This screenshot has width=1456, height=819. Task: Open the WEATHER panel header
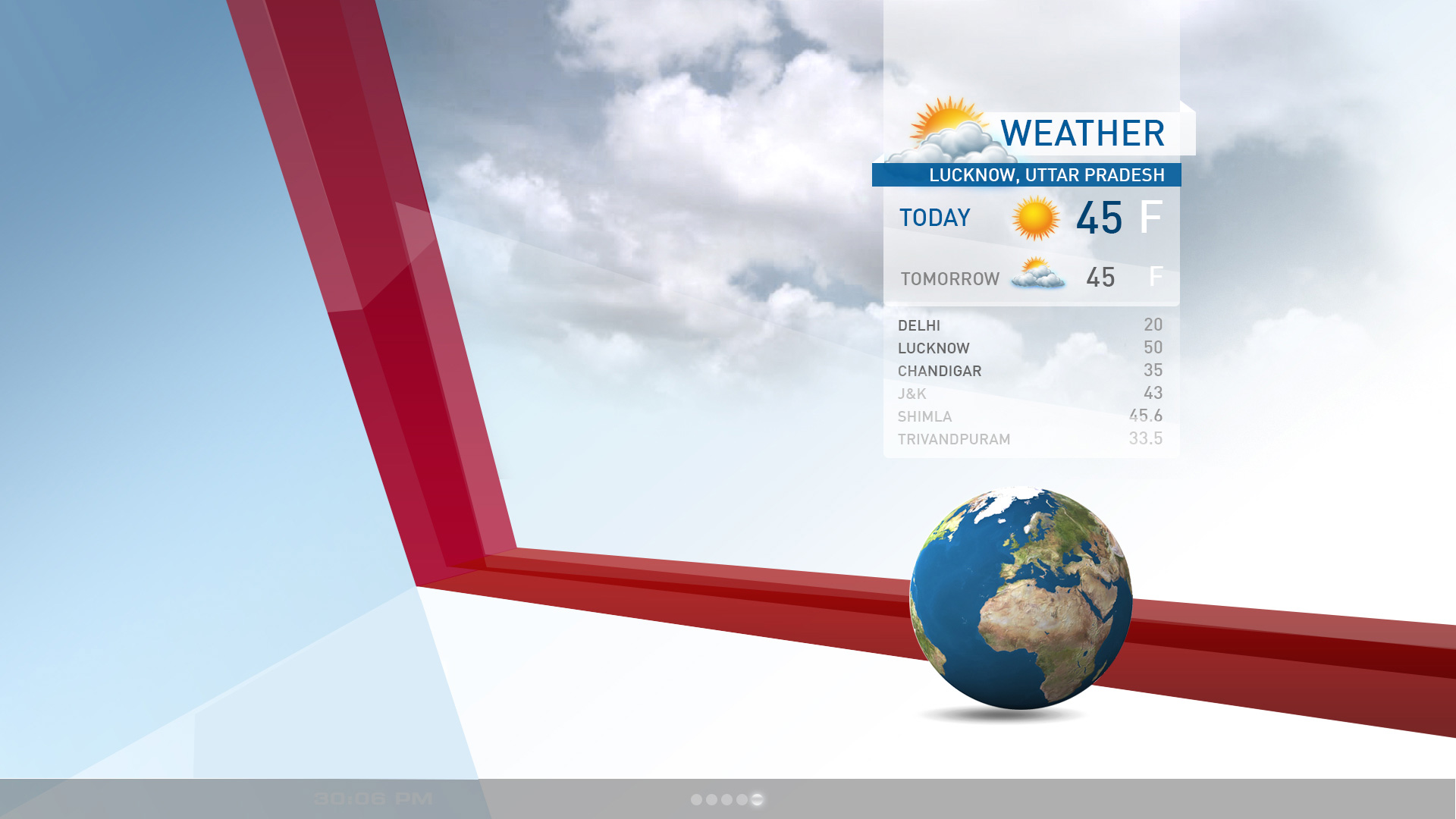click(x=1081, y=133)
